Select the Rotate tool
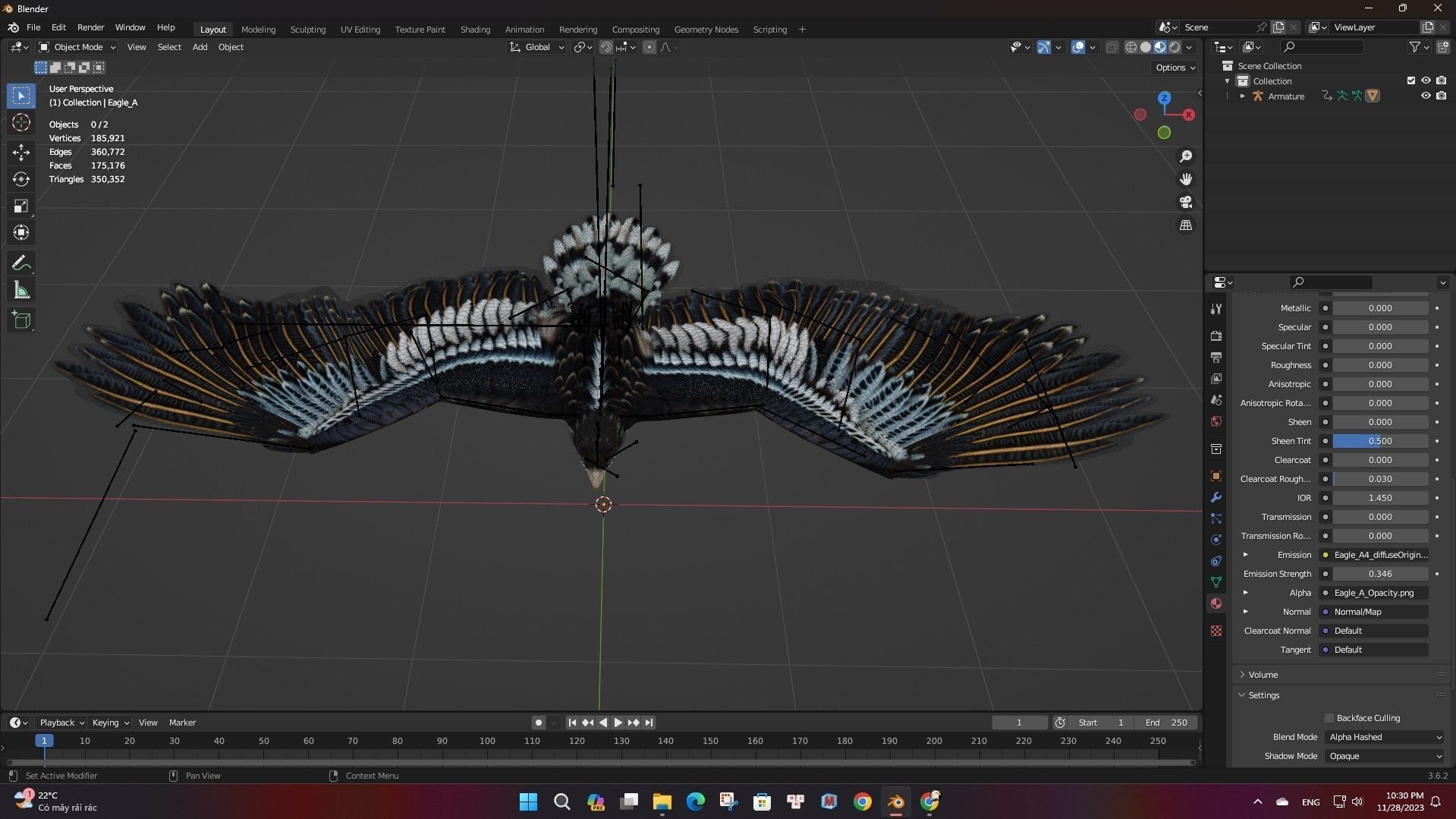The width and height of the screenshot is (1456, 819). (21, 179)
